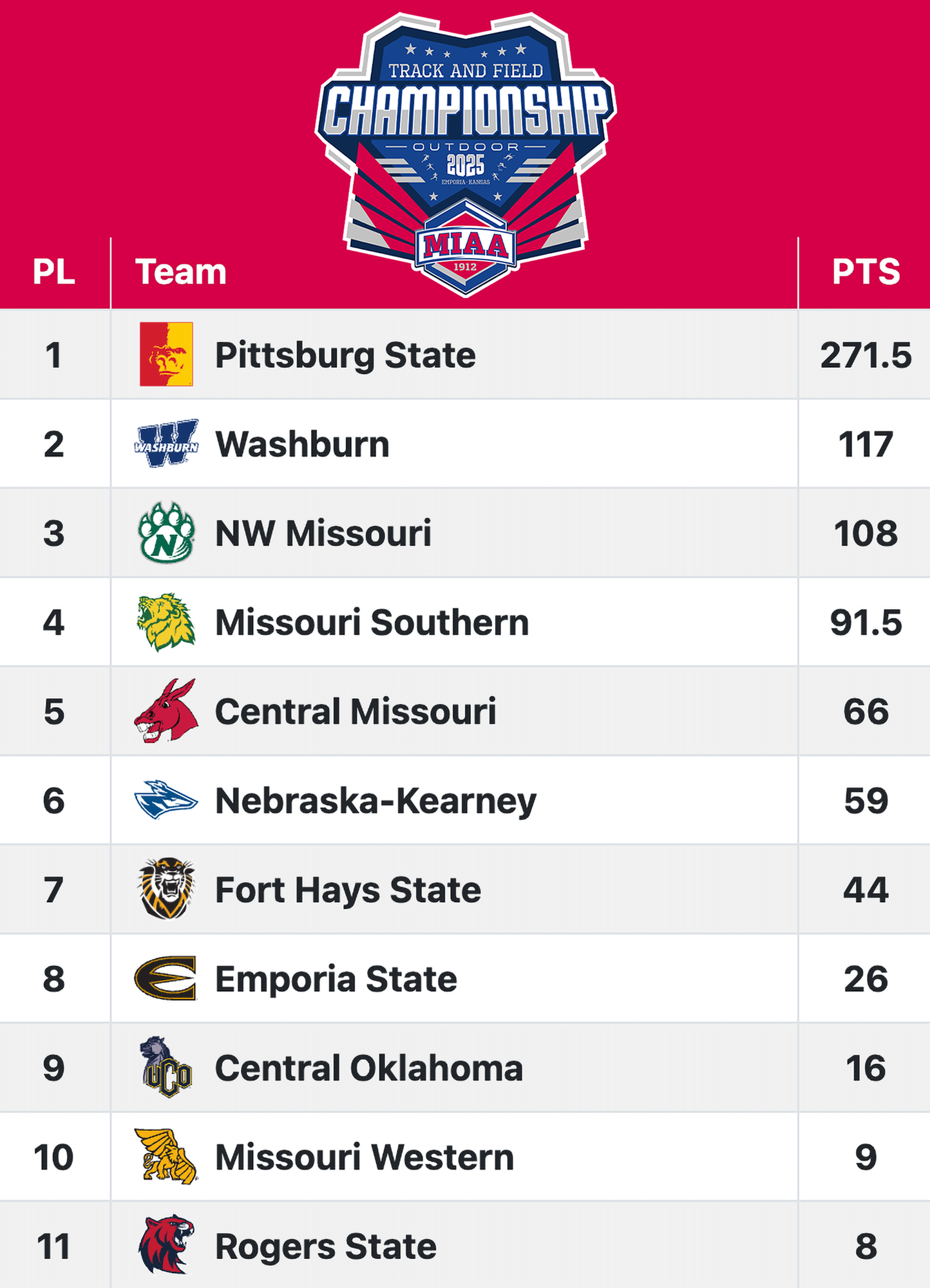The width and height of the screenshot is (930, 1288).
Task: Click the PL column header
Action: pos(54,272)
